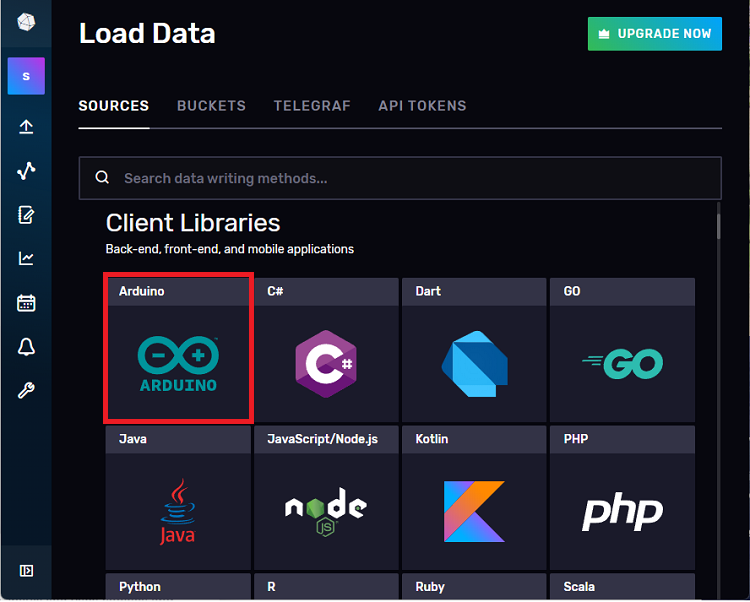Select the Java client library logo
Screen dimensions: 750x602
coord(177,512)
